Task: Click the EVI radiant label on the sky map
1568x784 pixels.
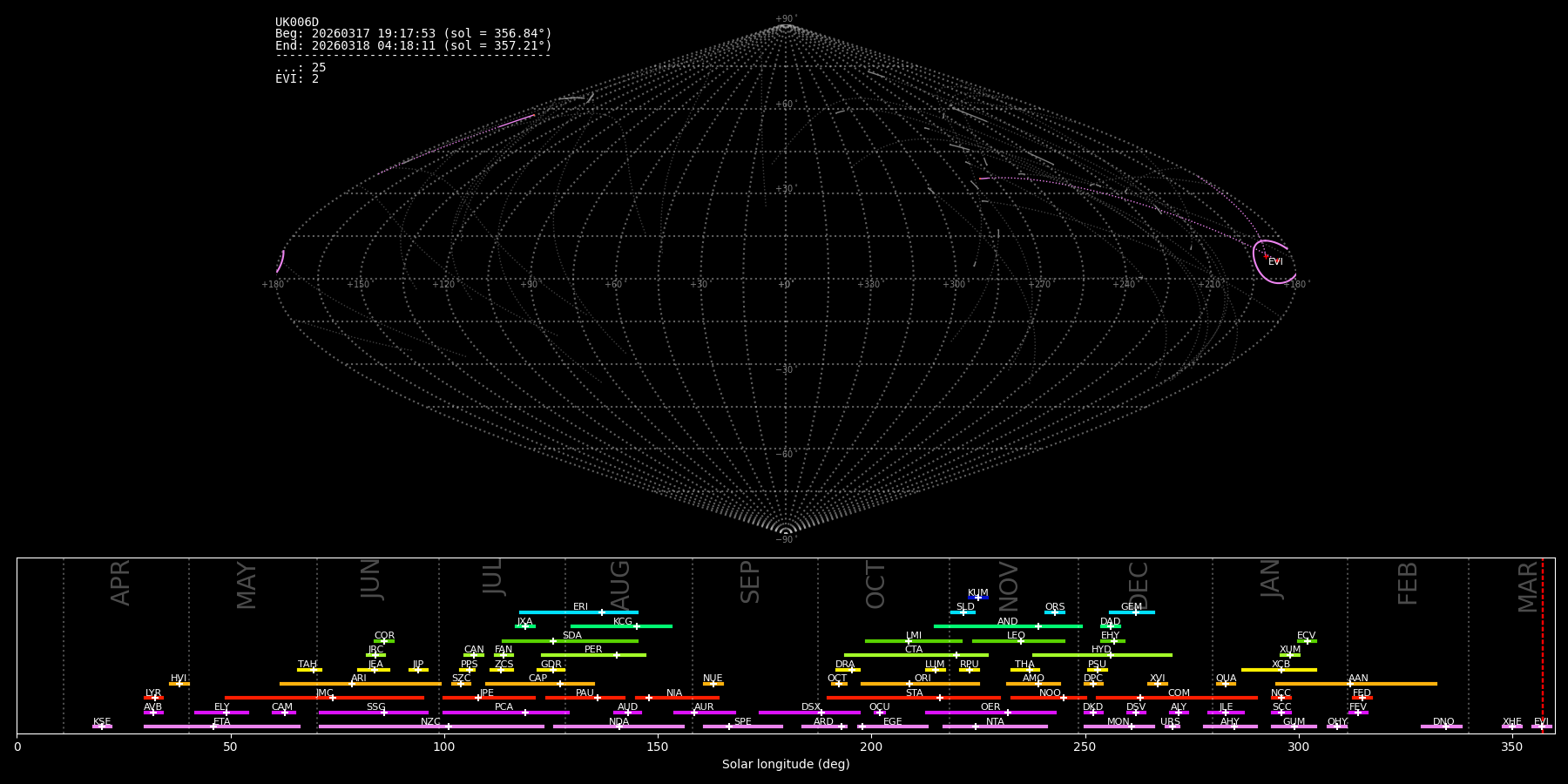Action: [x=1275, y=261]
